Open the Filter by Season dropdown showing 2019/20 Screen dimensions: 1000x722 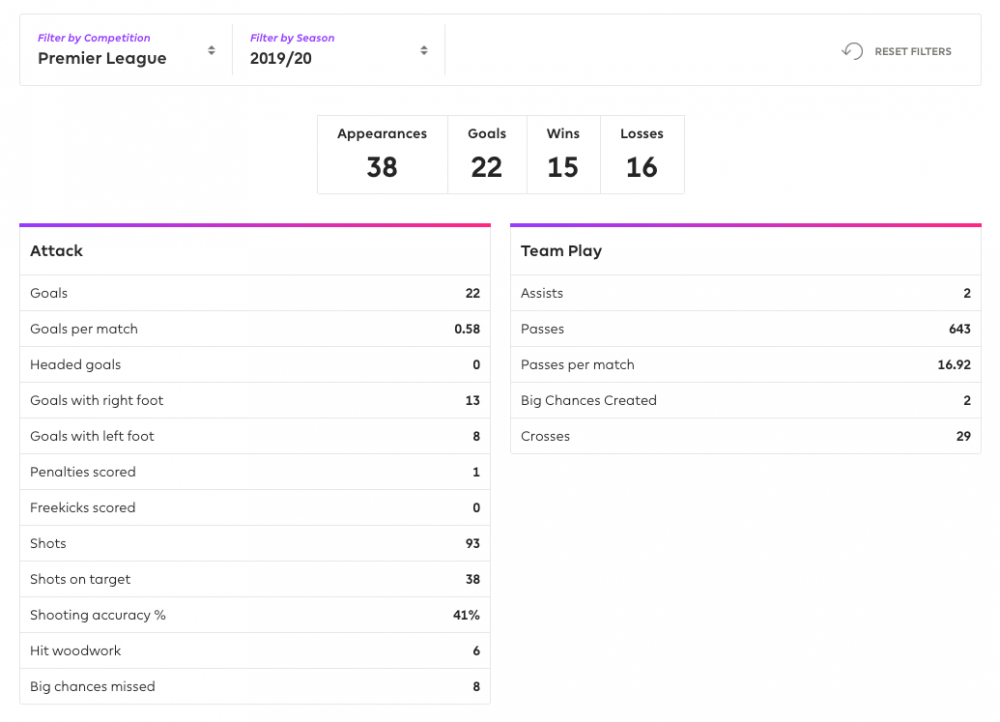pyautogui.click(x=338, y=50)
